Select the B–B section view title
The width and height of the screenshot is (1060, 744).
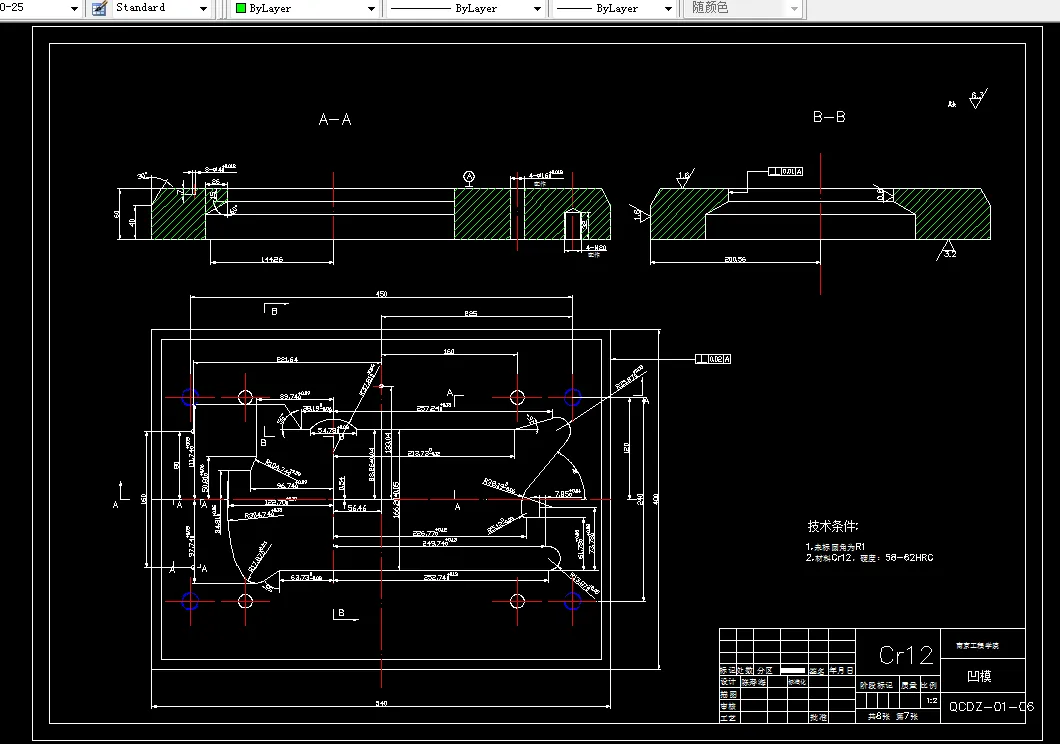pos(829,117)
